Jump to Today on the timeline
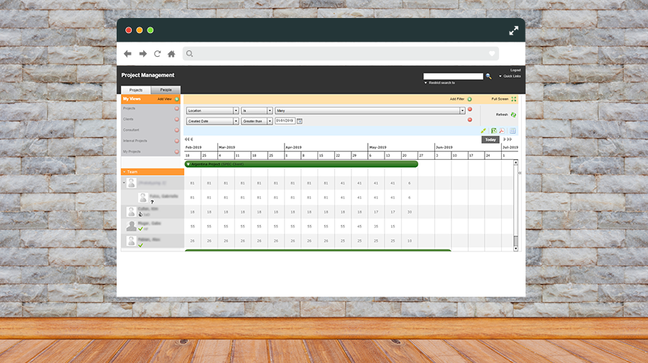 click(x=491, y=140)
